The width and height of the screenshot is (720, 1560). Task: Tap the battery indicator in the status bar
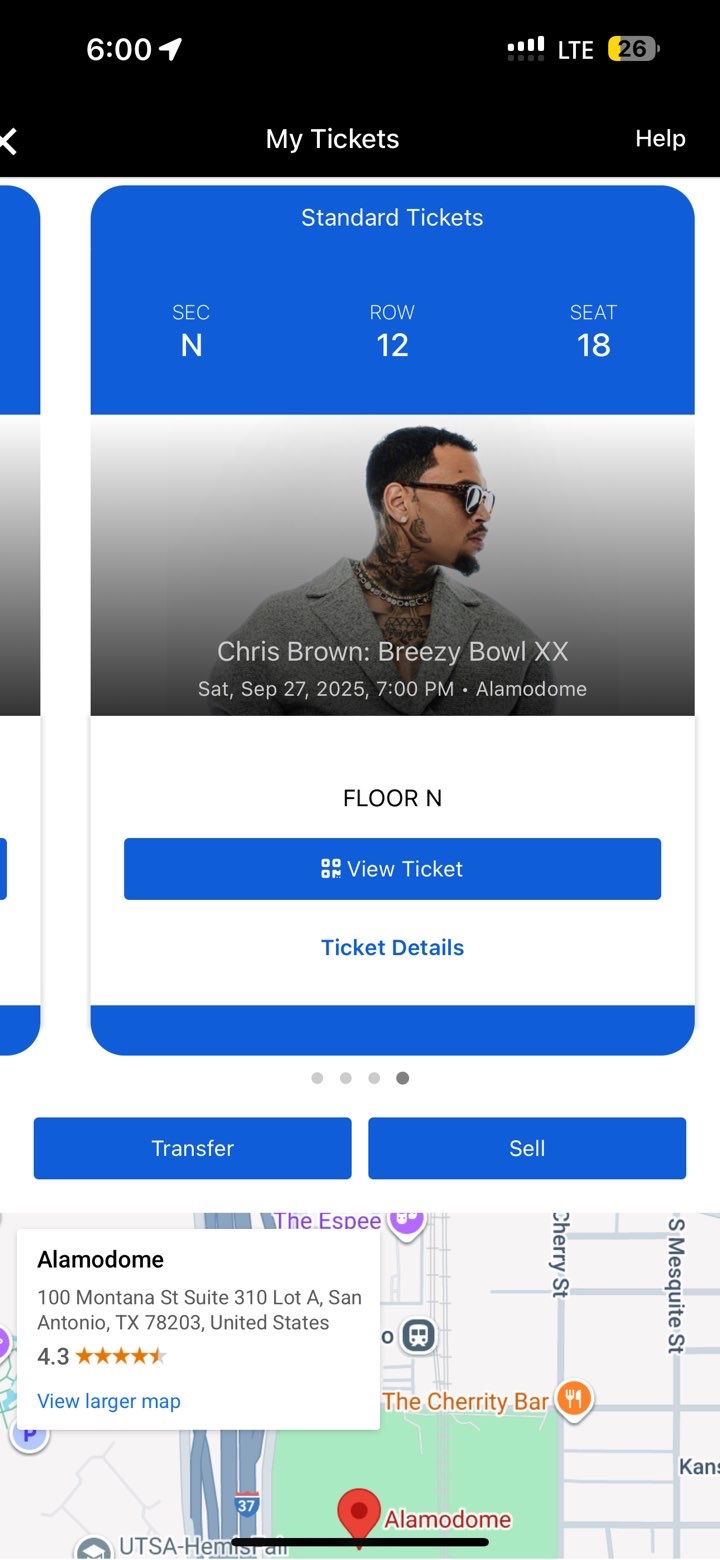(631, 48)
